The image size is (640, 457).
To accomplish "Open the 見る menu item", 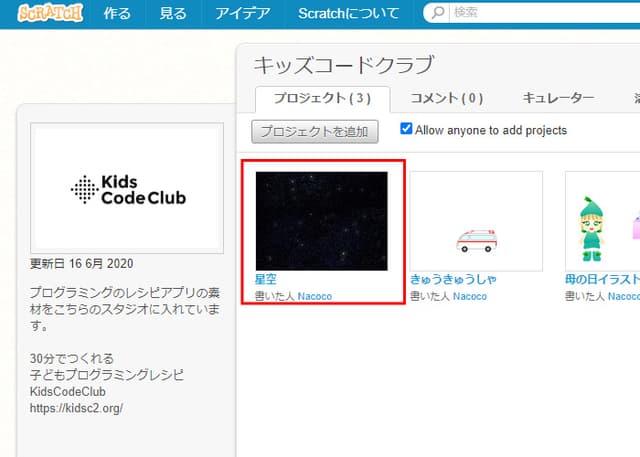I will tap(173, 14).
